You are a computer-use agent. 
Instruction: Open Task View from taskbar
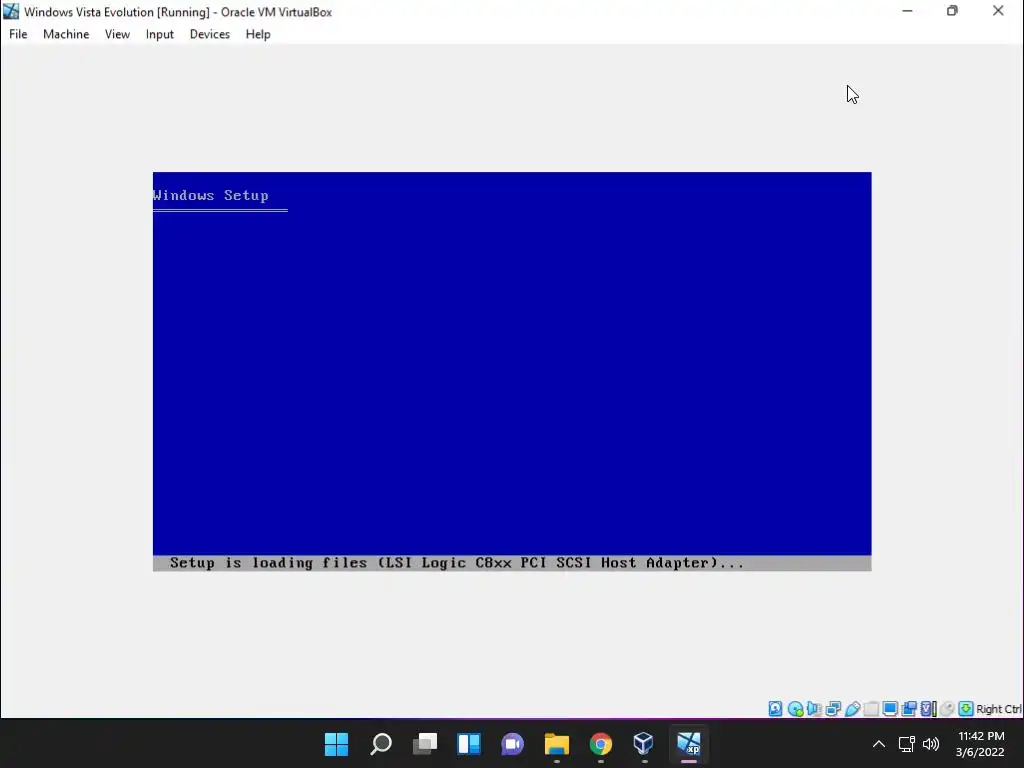point(425,744)
